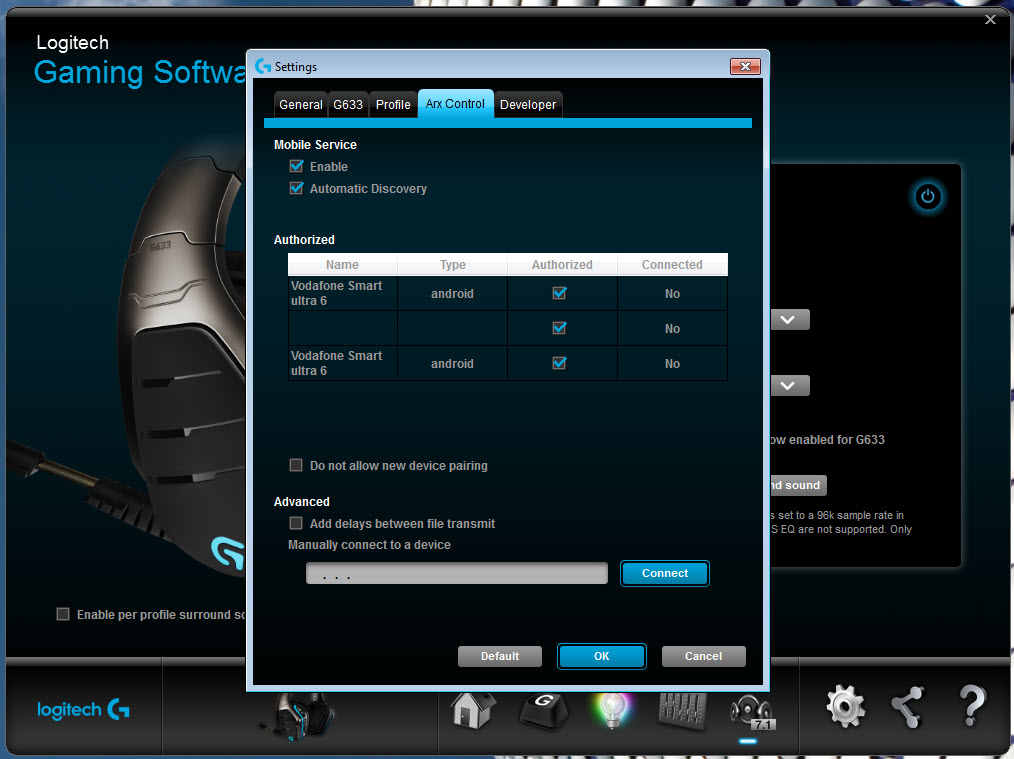Click android type in last device row
Image resolution: width=1014 pixels, height=759 pixels.
pyautogui.click(x=453, y=363)
